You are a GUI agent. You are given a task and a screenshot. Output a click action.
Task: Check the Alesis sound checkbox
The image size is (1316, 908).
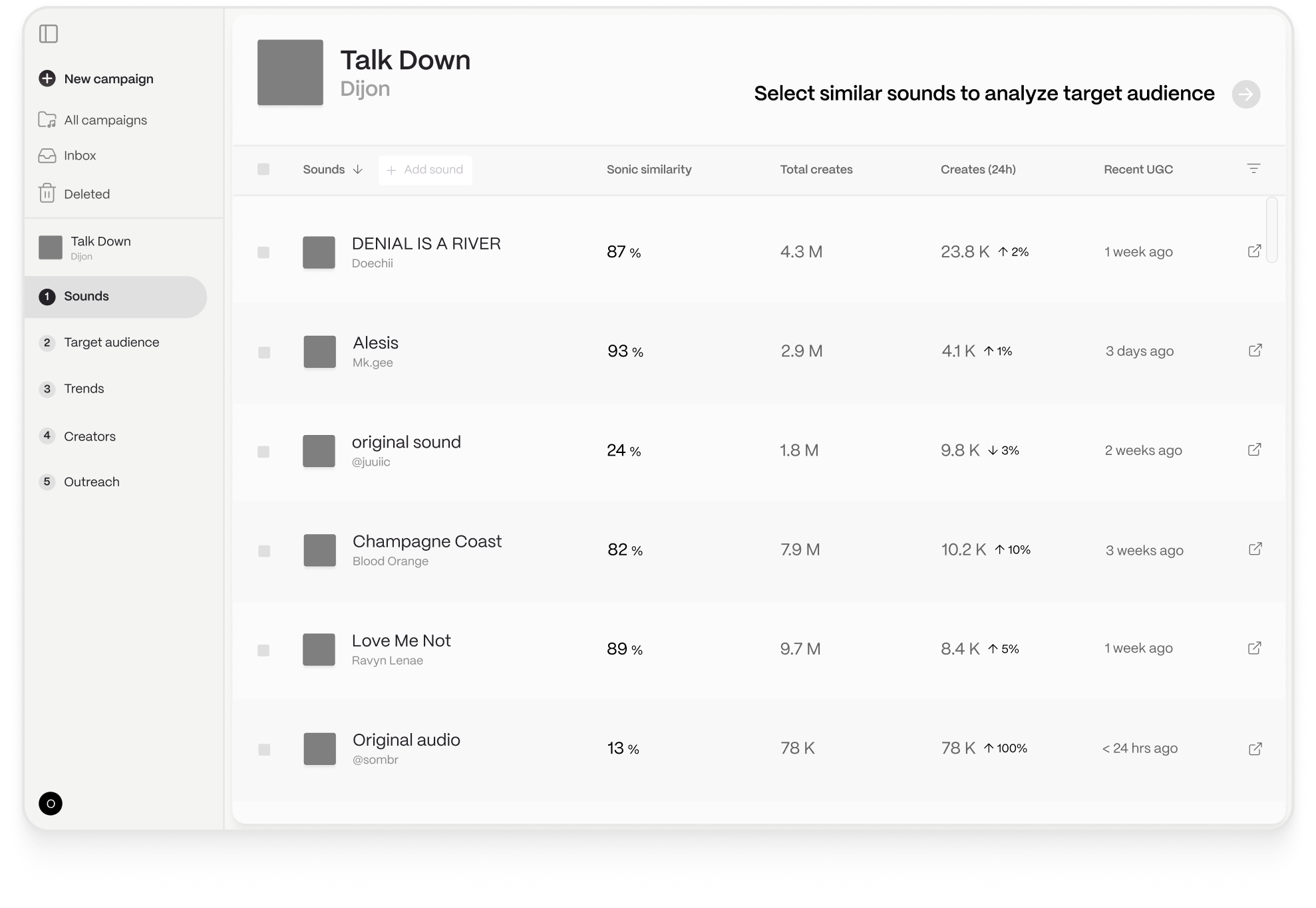264,352
